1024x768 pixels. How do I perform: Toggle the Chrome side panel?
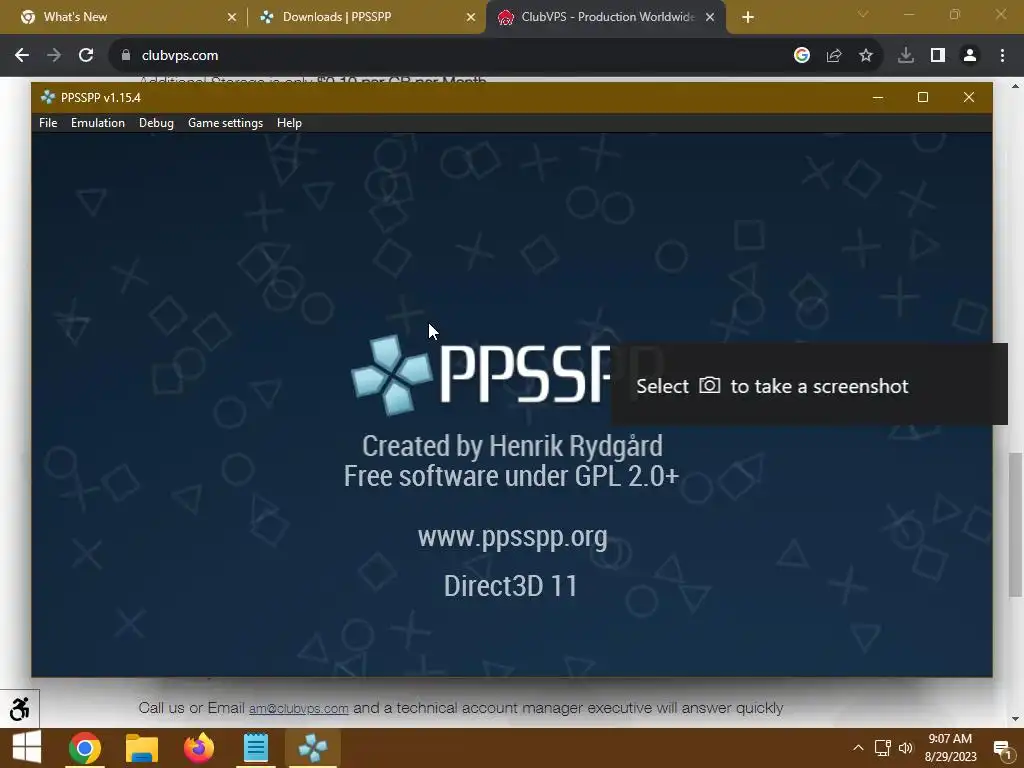pyautogui.click(x=937, y=56)
